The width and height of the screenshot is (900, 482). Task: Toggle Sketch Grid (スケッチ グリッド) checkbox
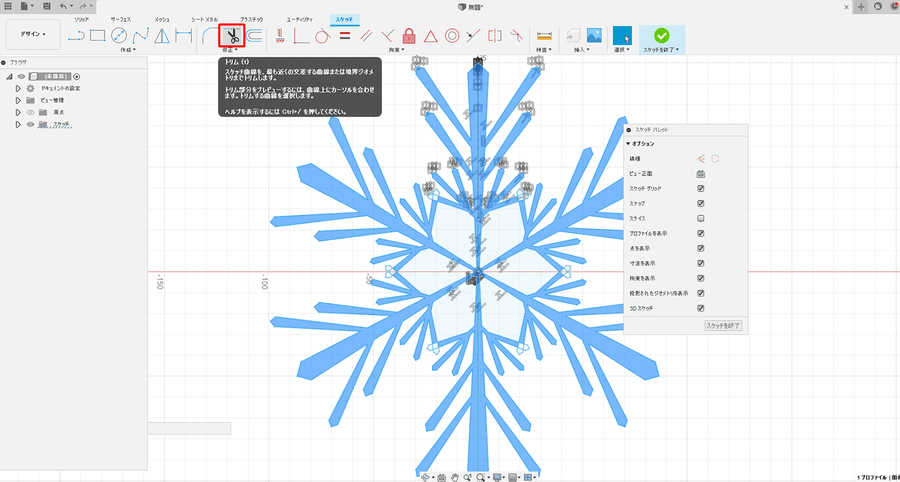701,189
